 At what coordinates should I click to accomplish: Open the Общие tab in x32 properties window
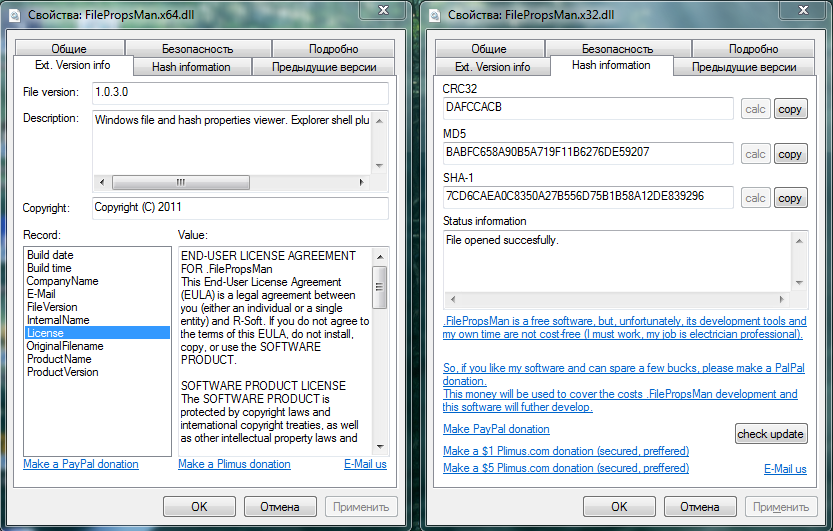coord(489,48)
